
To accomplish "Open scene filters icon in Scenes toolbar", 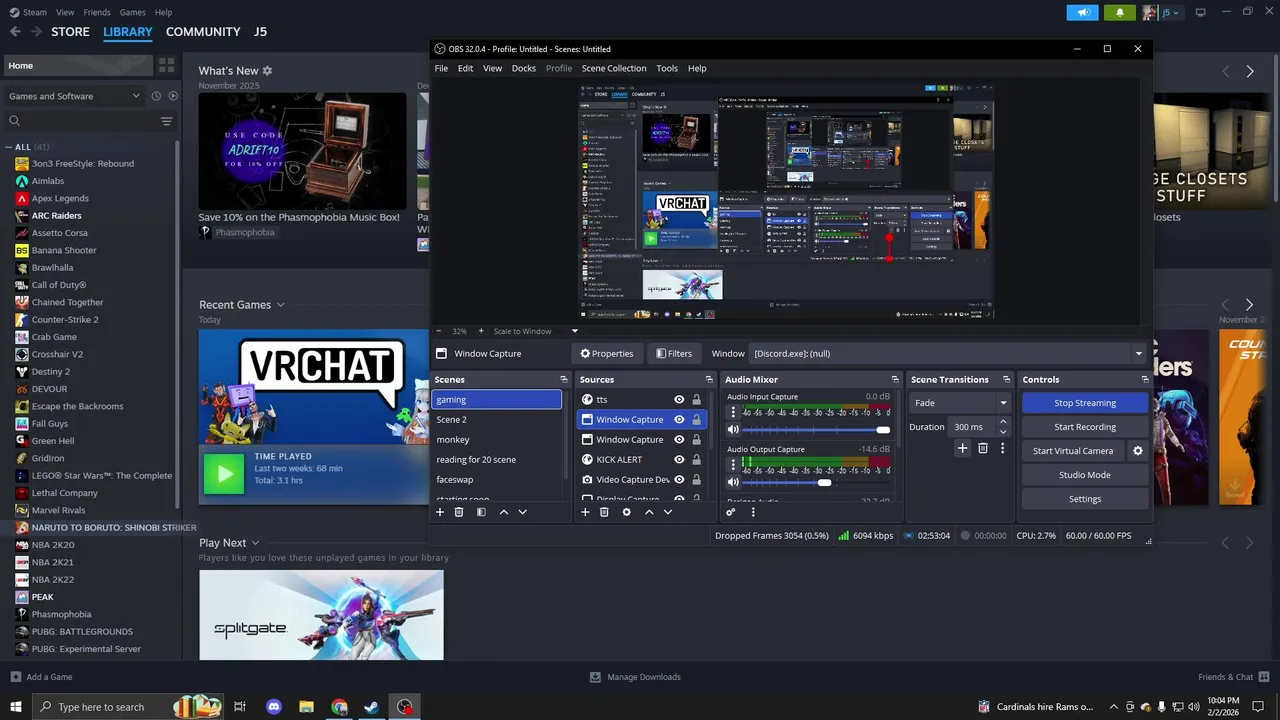I will (x=481, y=512).
